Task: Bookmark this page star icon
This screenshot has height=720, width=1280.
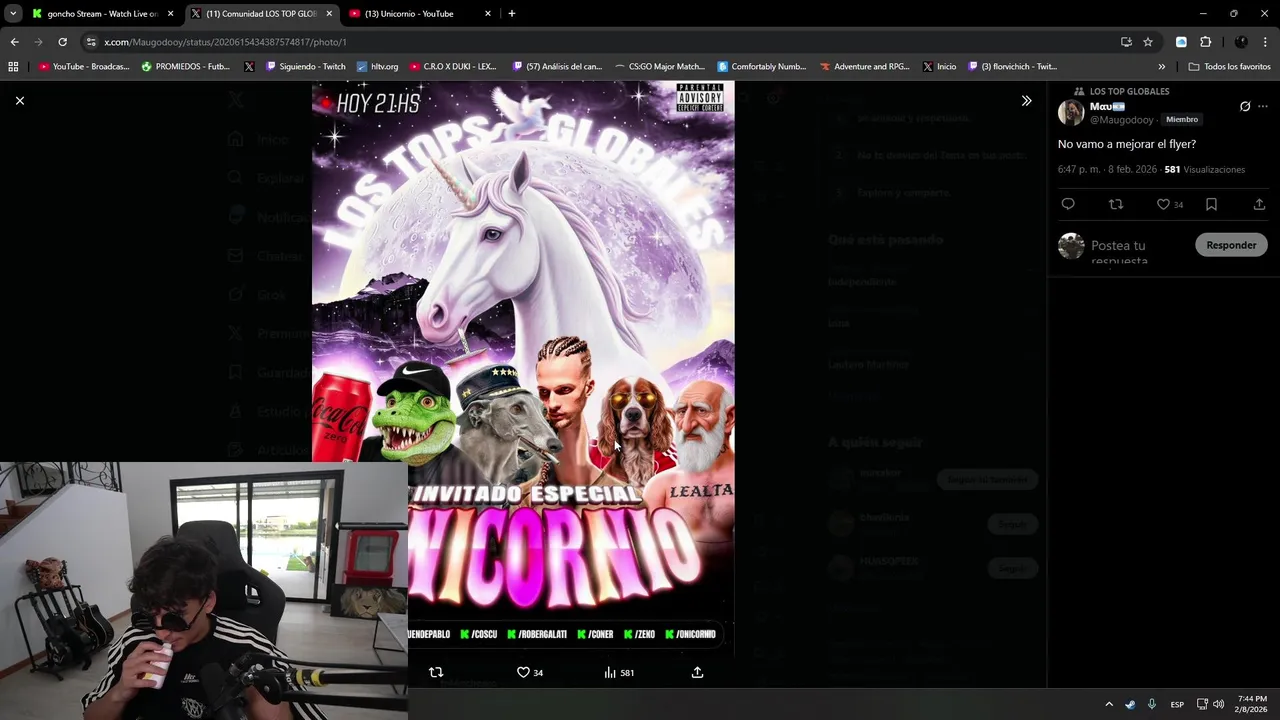Action: (1148, 42)
